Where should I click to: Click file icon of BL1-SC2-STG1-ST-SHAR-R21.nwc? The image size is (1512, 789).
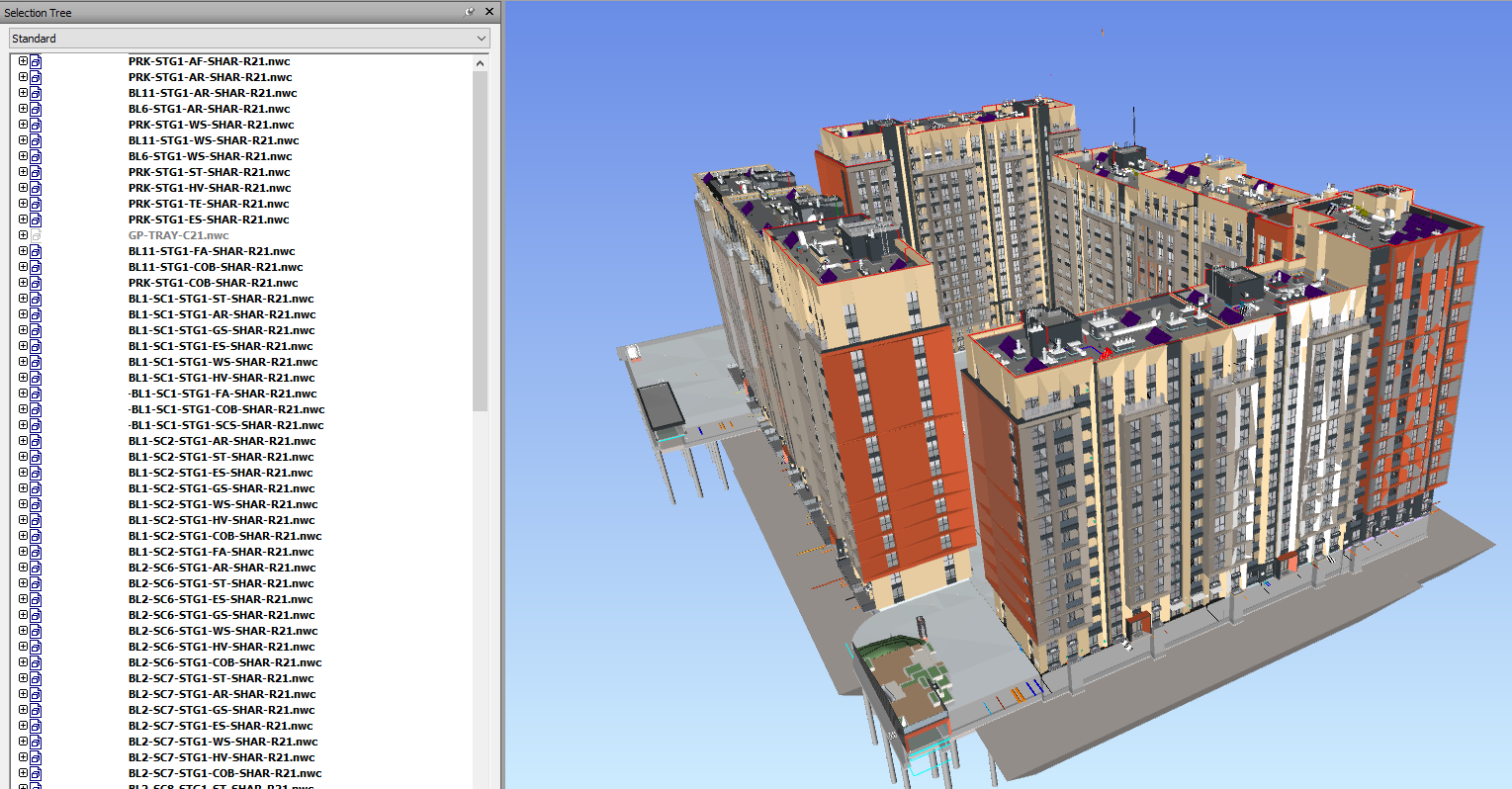36,457
